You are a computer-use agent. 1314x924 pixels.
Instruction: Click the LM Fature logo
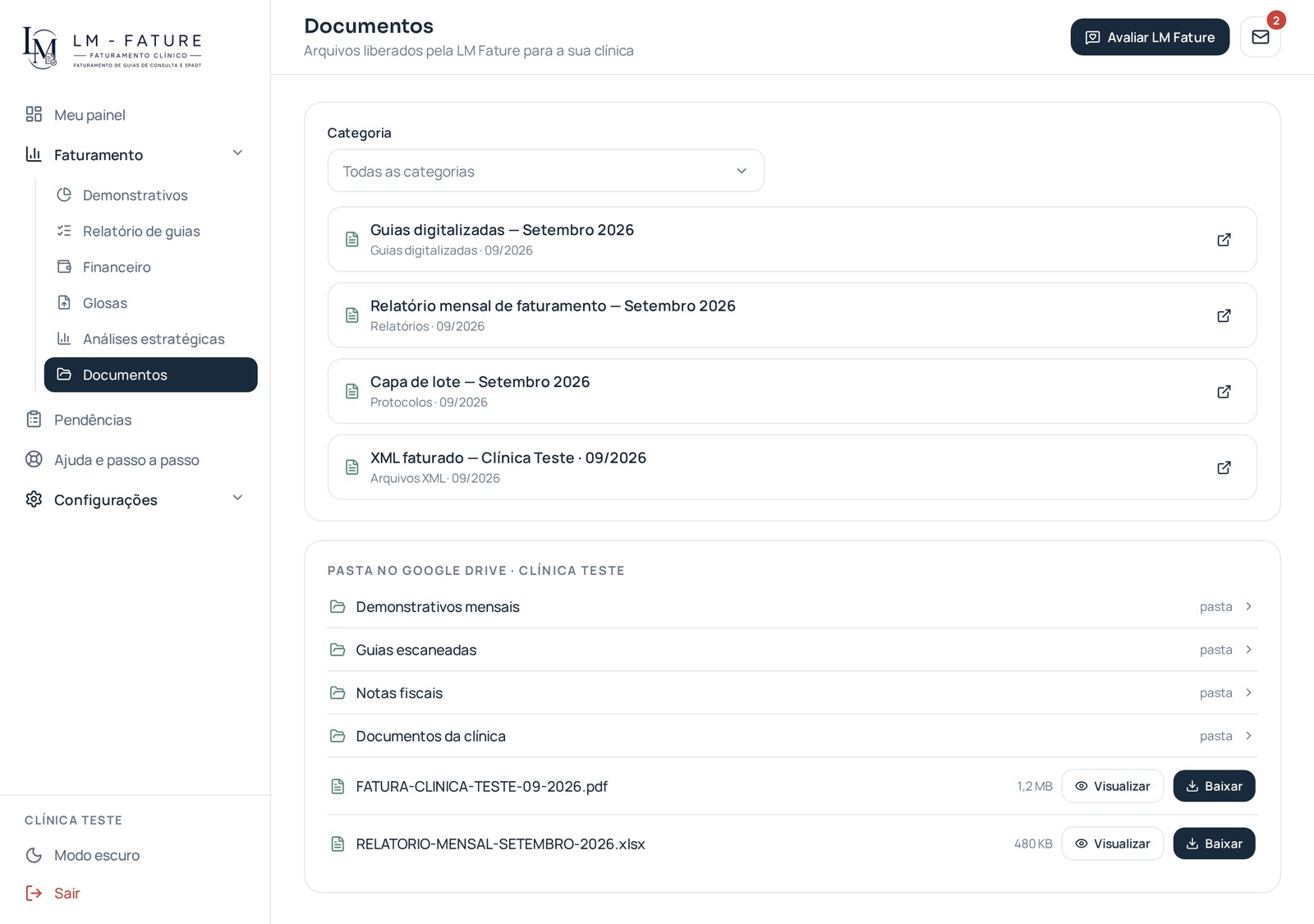[113, 48]
